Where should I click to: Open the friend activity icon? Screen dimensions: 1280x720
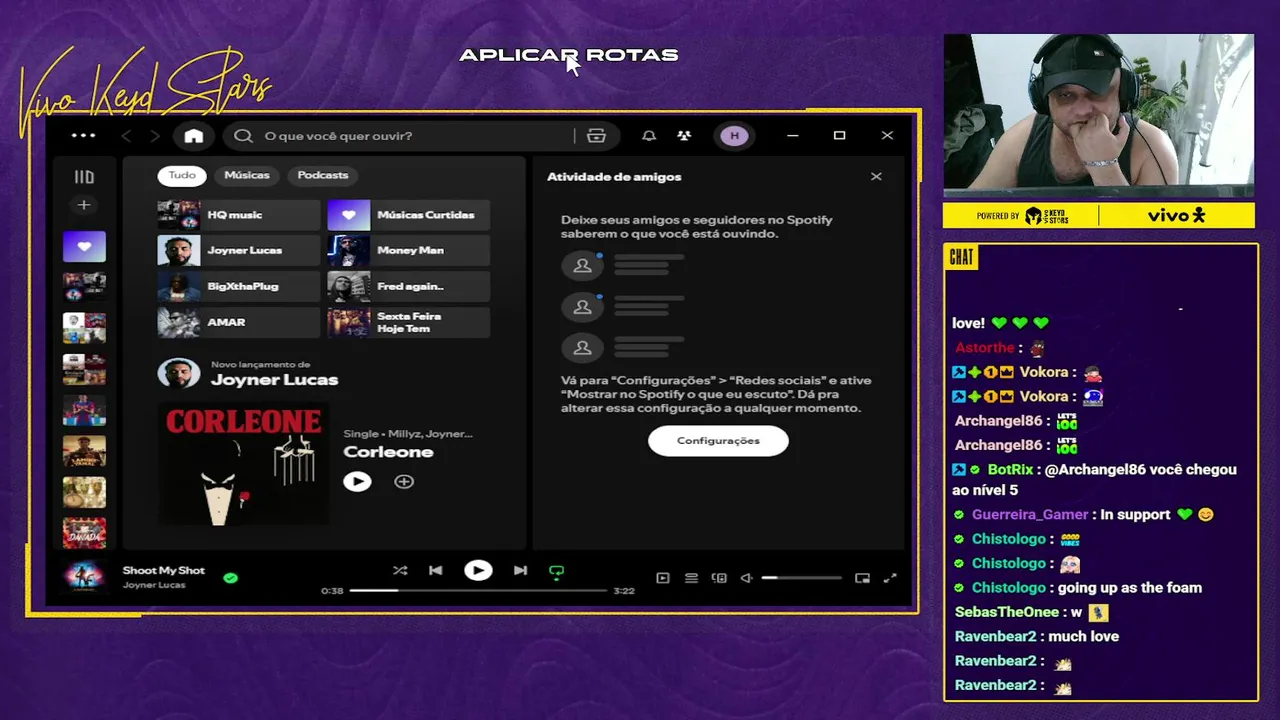[684, 136]
